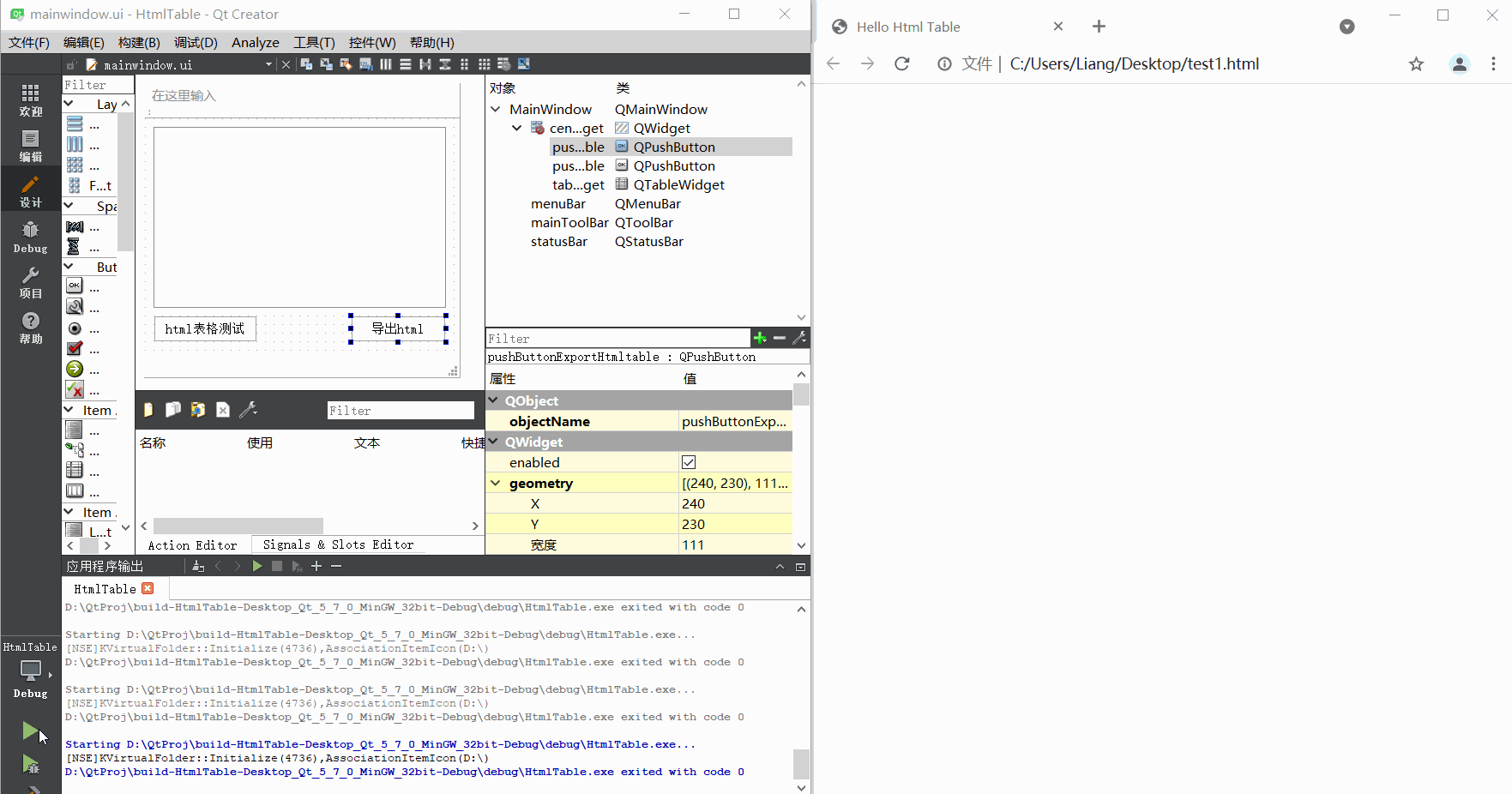Reload page in browser window
This screenshot has height=794, width=1512.
coord(902,63)
